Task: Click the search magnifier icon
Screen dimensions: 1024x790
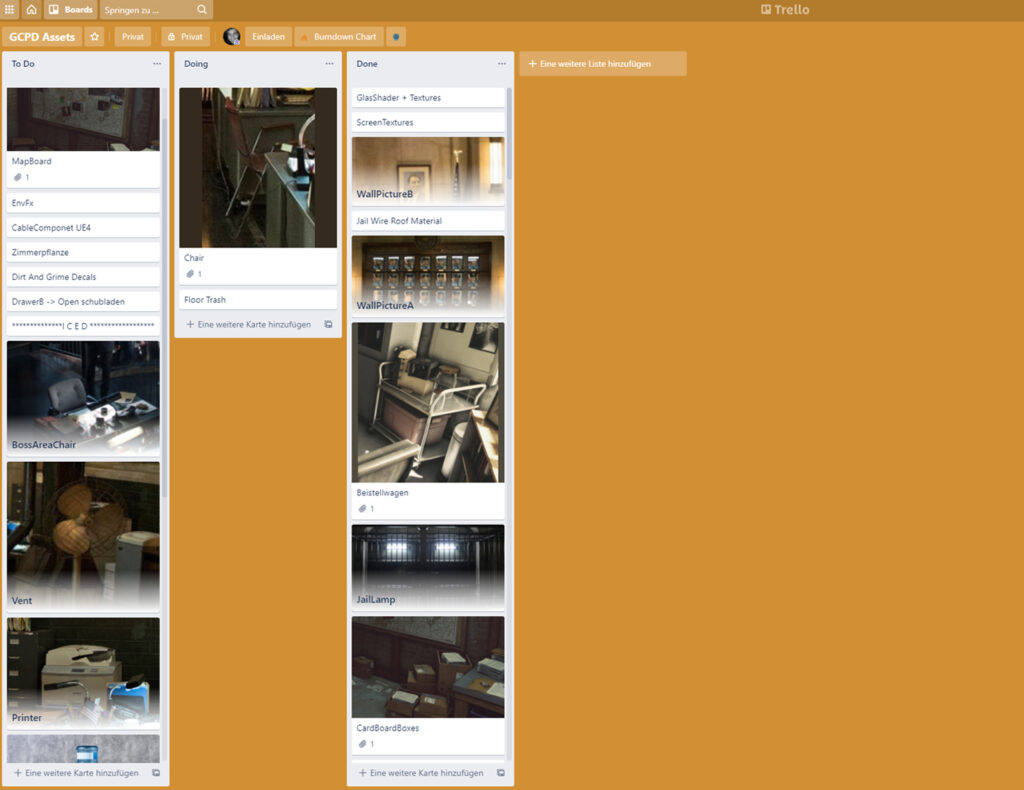Action: coord(201,9)
